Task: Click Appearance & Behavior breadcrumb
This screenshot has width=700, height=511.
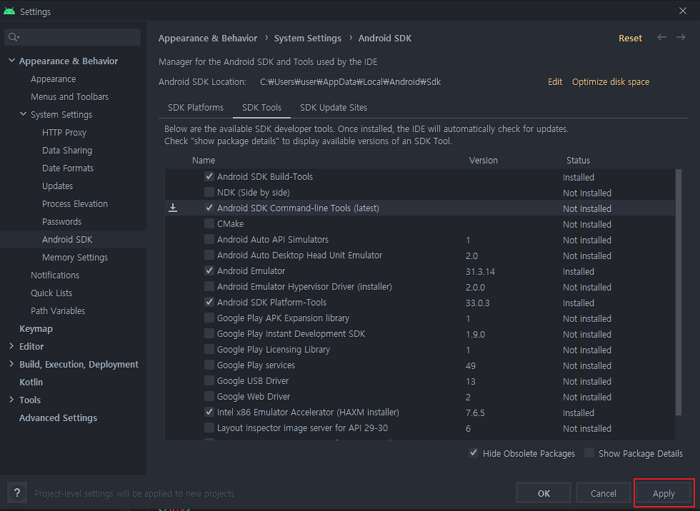Action: [208, 38]
